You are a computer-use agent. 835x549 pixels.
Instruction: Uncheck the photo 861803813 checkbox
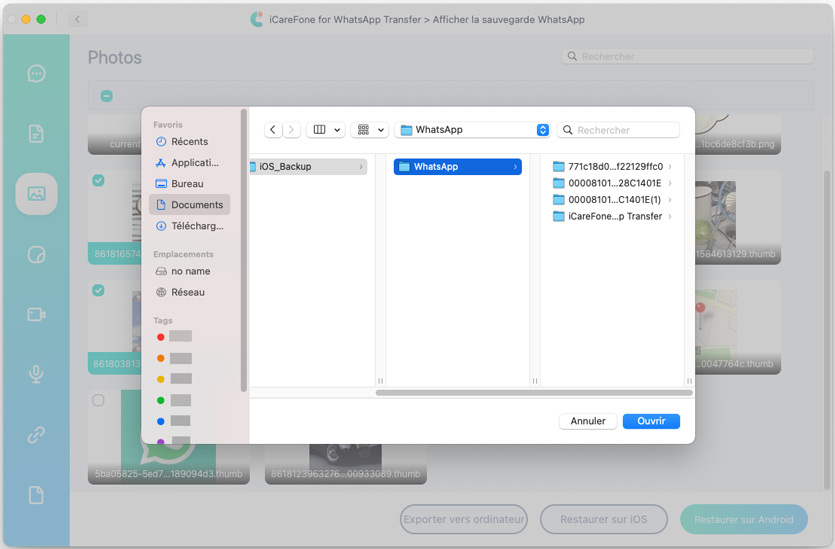(99, 290)
